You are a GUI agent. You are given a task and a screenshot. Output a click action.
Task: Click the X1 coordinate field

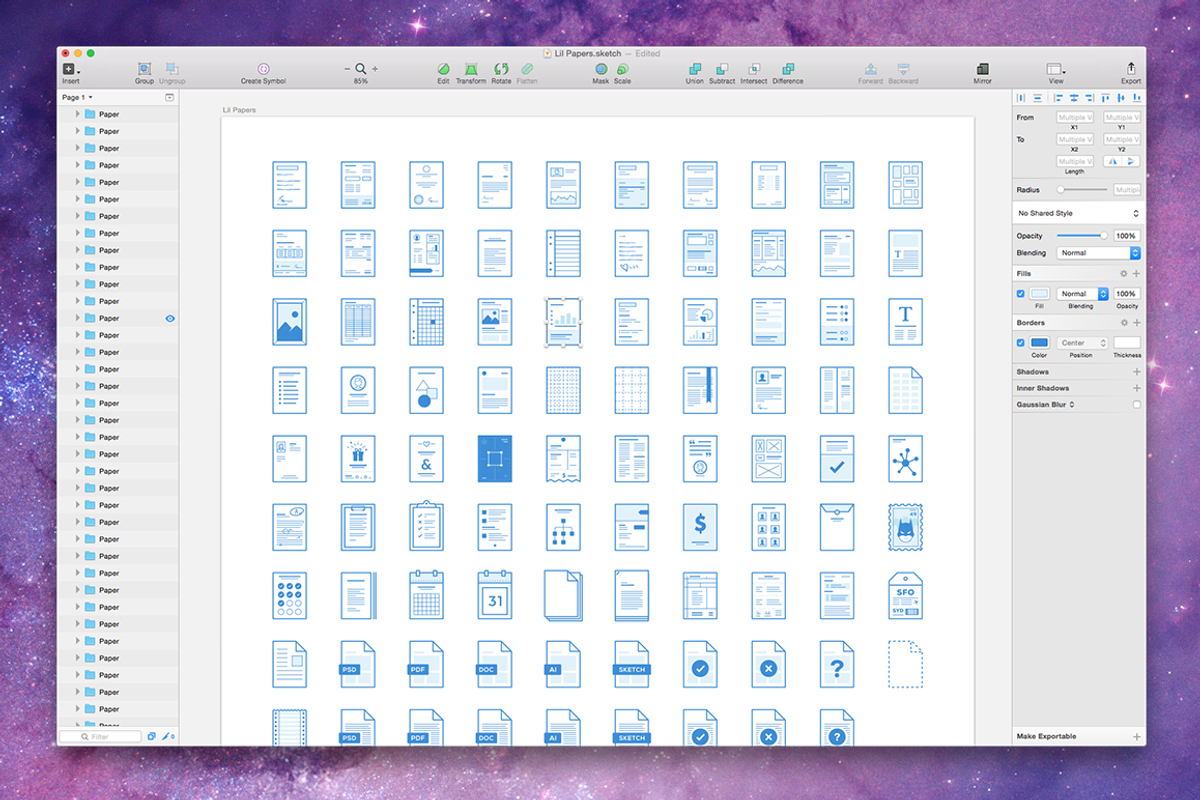(x=1075, y=117)
